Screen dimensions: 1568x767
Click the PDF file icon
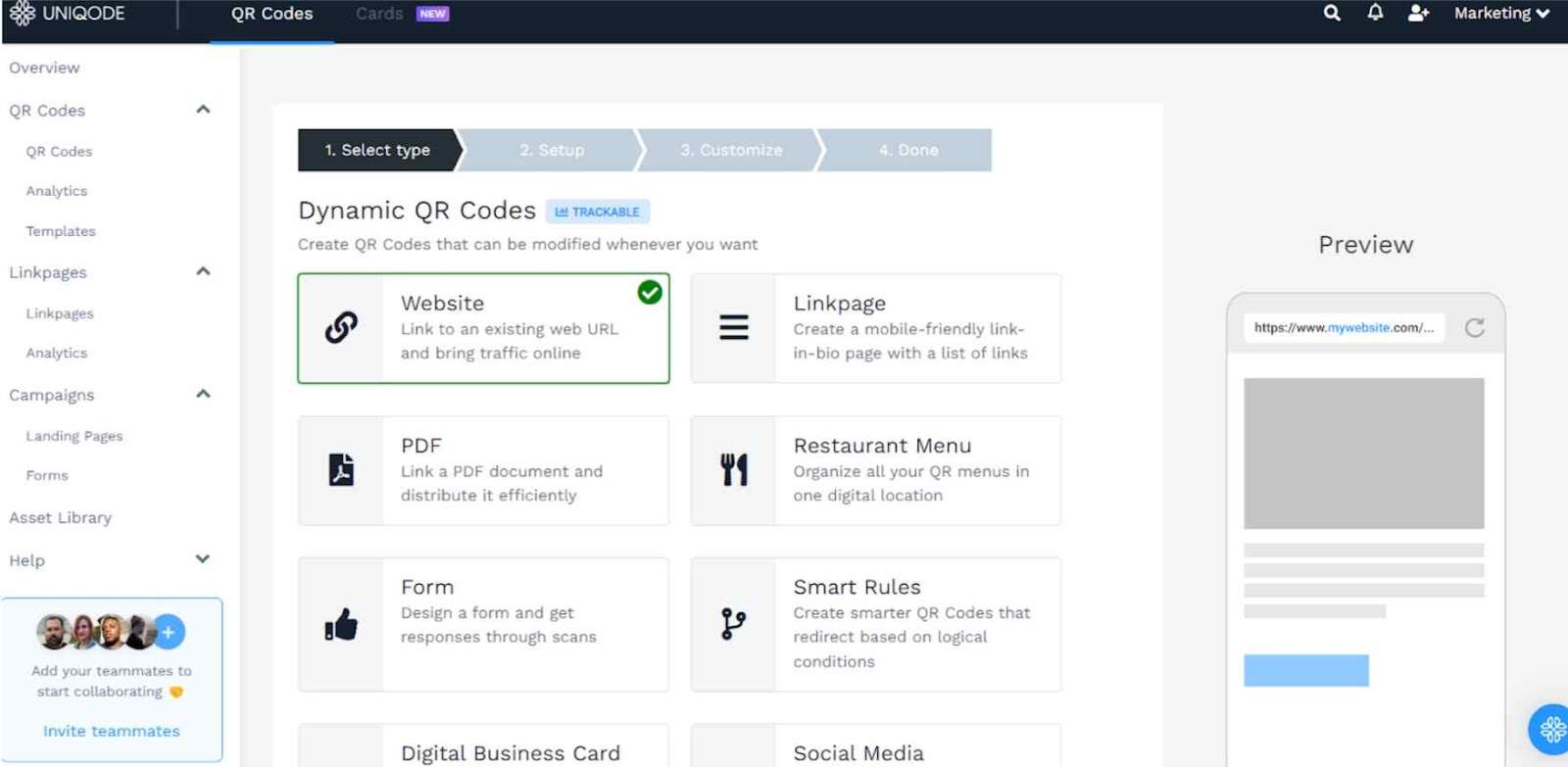click(x=341, y=470)
